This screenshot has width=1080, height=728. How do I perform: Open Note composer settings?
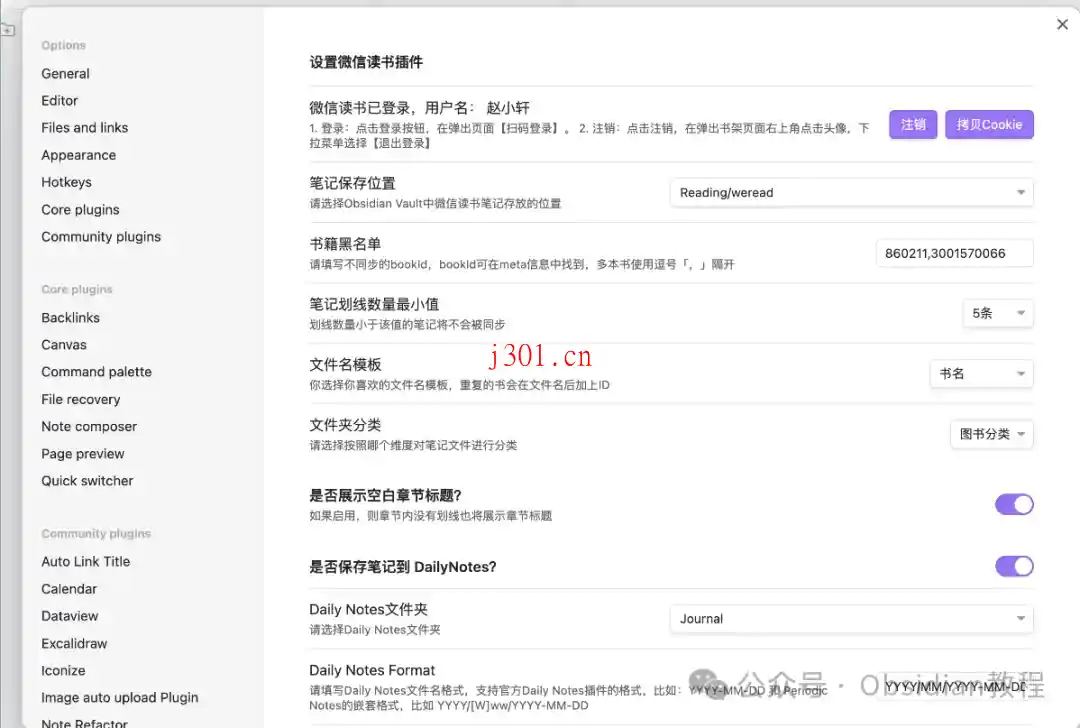tap(89, 426)
